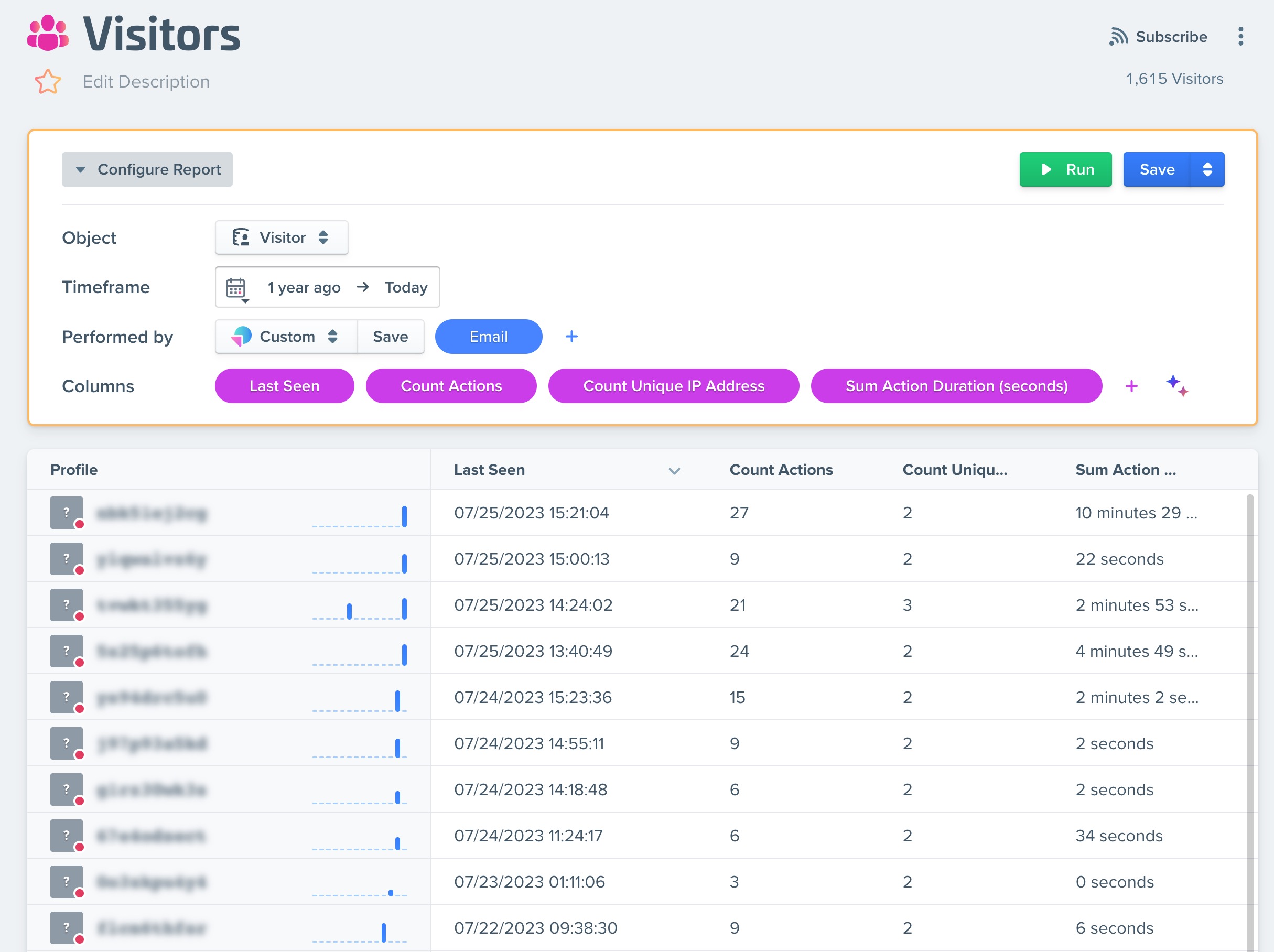
Task: Open the Custom segment dropdown
Action: coord(286,337)
